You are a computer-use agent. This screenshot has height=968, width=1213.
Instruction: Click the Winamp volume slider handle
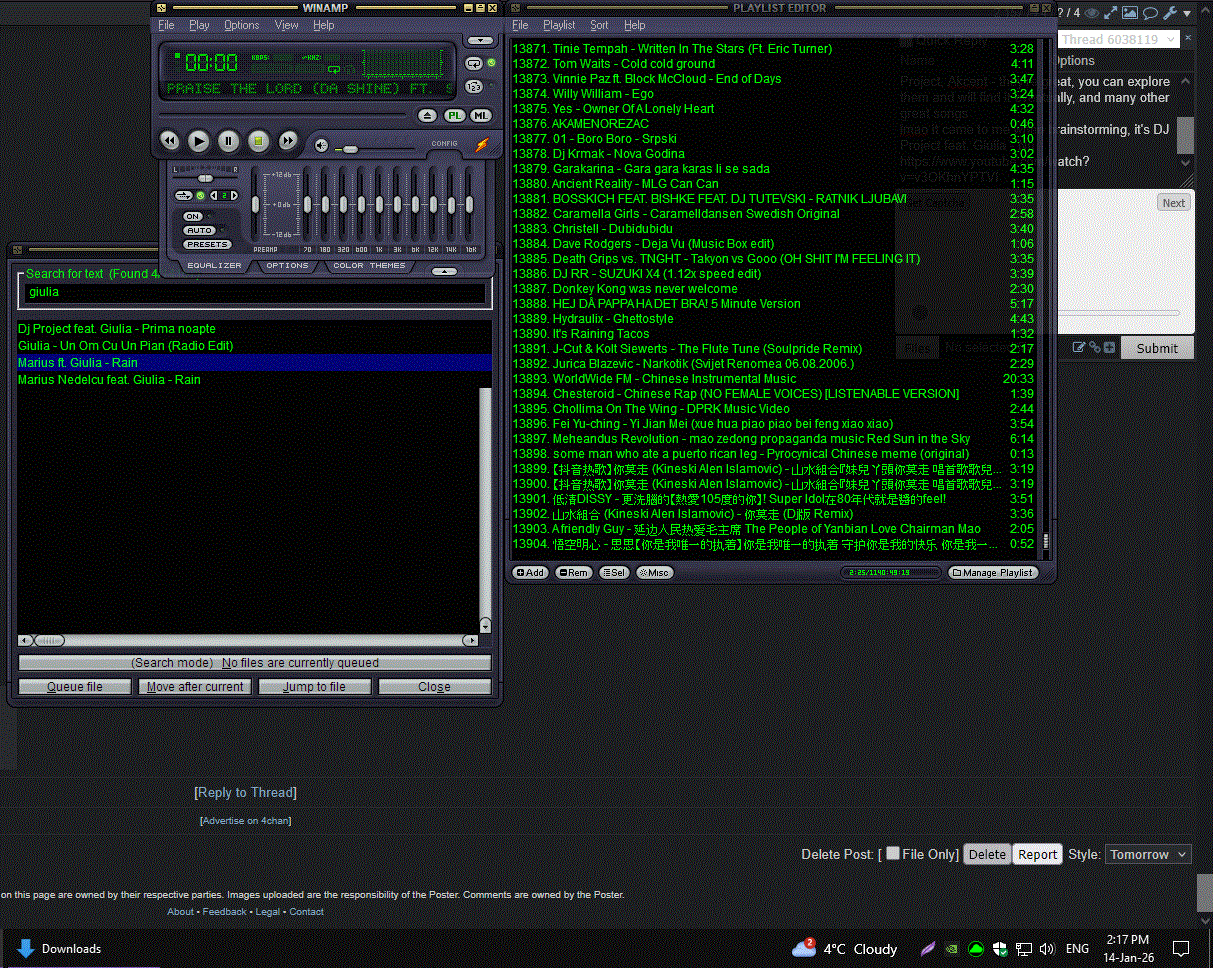pyautogui.click(x=350, y=149)
